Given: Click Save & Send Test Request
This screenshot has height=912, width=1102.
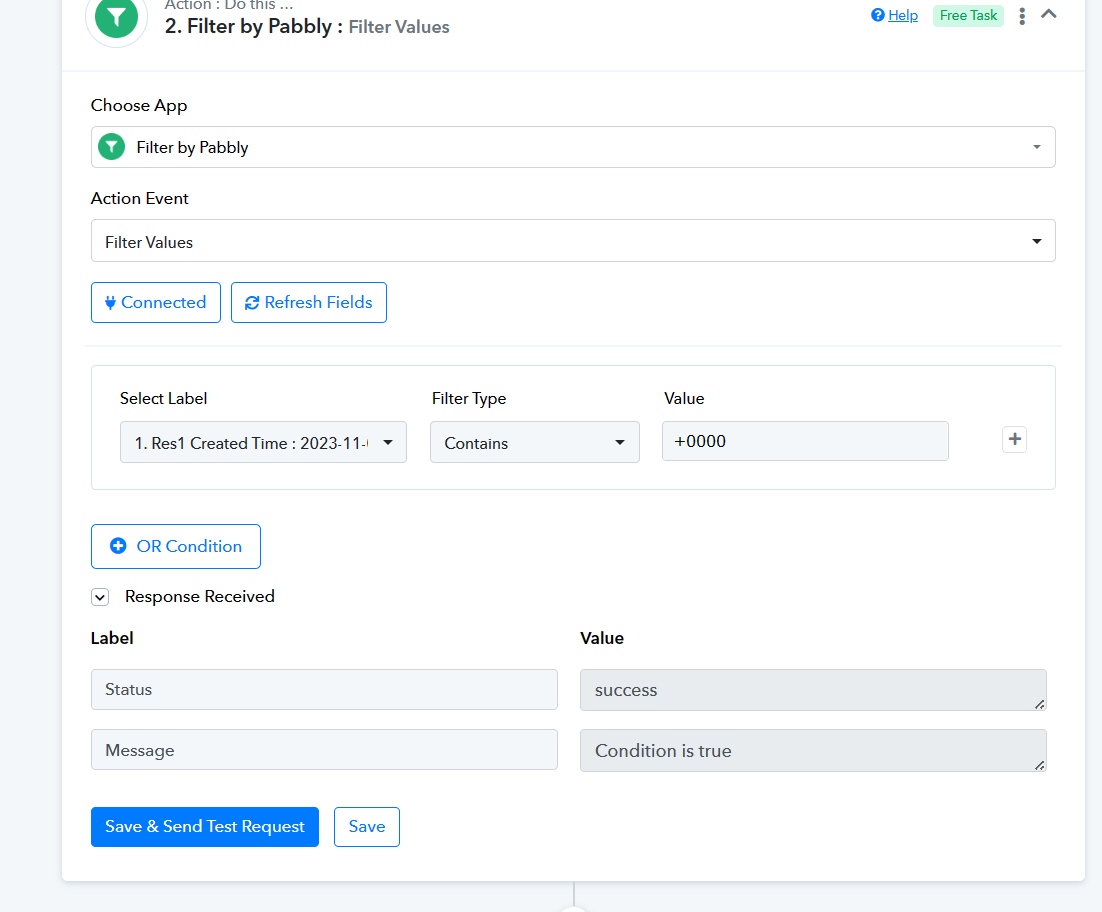Looking at the screenshot, I should pyautogui.click(x=205, y=827).
